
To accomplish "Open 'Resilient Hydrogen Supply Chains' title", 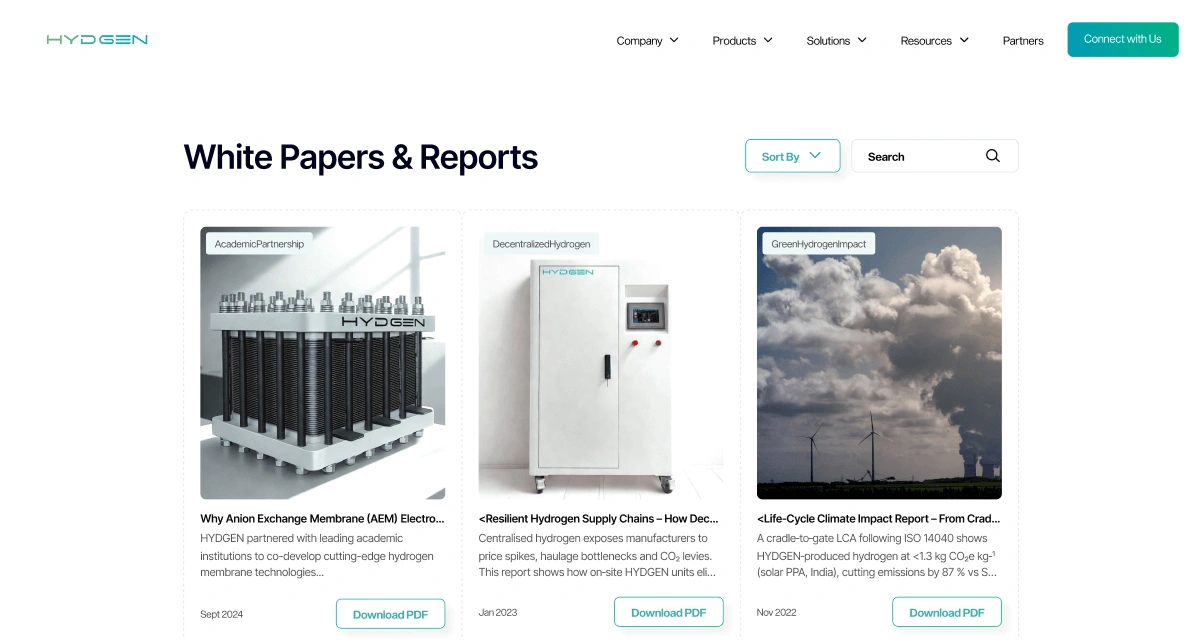I will pos(599,519).
